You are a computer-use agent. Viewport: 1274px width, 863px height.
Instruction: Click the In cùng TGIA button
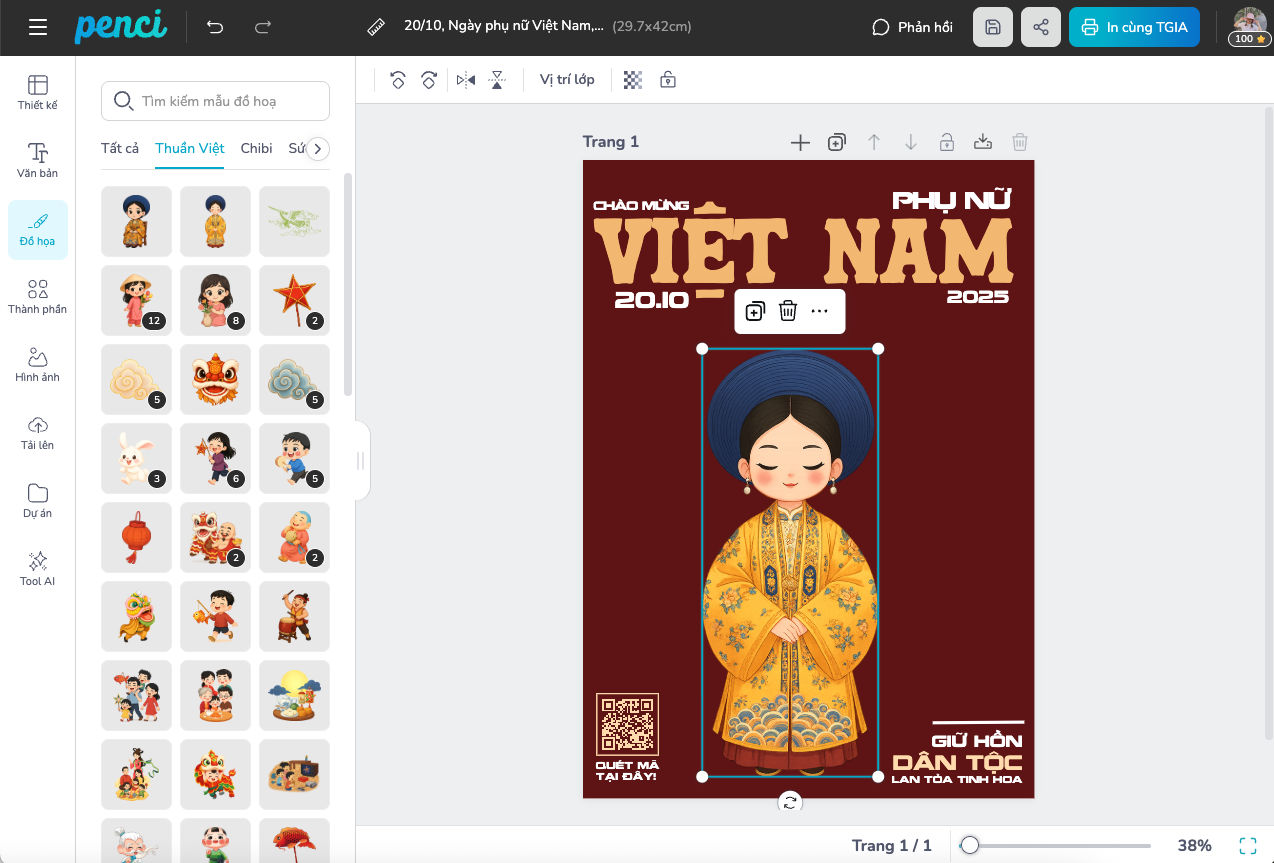(x=1134, y=27)
